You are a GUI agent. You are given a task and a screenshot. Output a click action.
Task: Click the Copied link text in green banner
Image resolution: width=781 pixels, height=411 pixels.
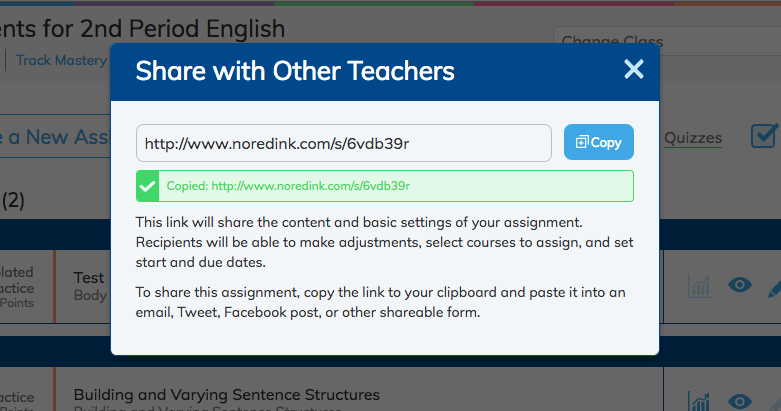pyautogui.click(x=288, y=186)
